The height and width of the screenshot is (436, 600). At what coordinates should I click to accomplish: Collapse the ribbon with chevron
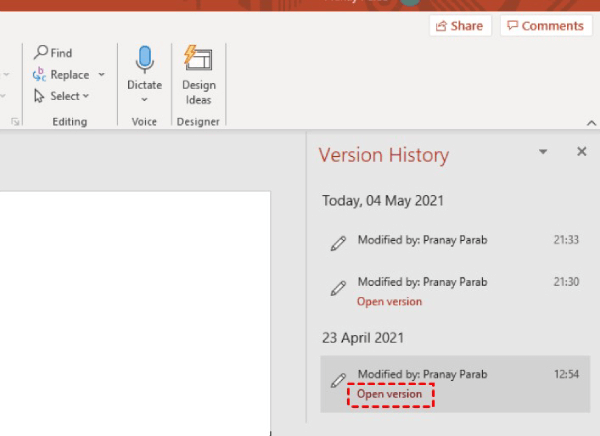tap(591, 123)
